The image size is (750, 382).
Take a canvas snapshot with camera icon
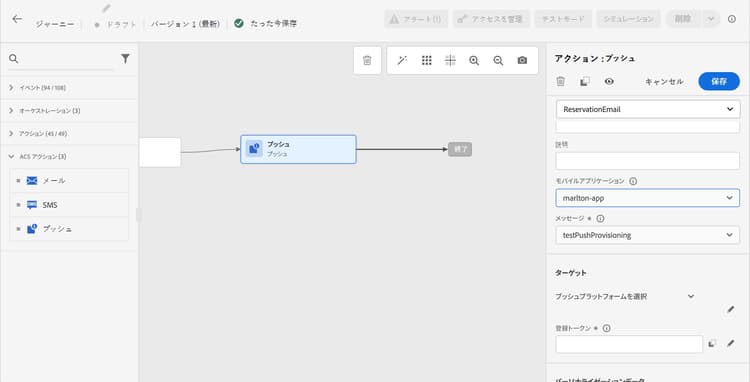pos(522,60)
